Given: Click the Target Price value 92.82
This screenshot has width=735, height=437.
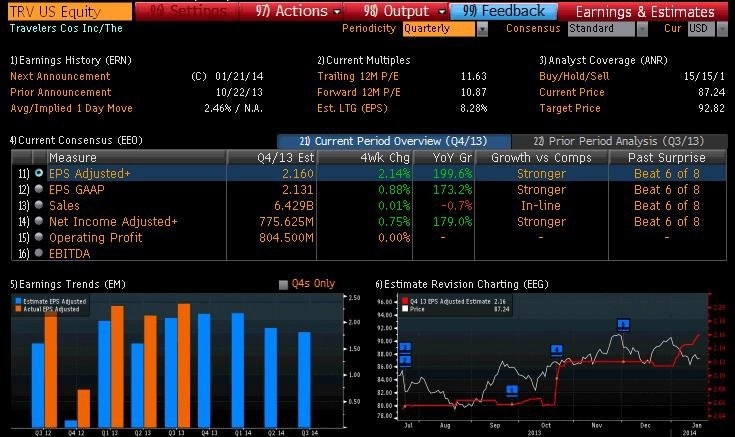Looking at the screenshot, I should coord(712,108).
